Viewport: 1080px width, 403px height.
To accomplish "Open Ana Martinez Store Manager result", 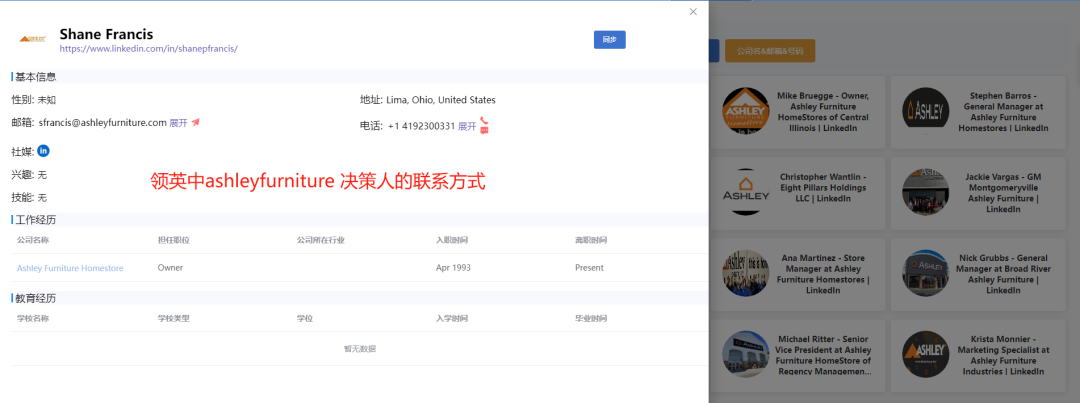I will pos(796,274).
